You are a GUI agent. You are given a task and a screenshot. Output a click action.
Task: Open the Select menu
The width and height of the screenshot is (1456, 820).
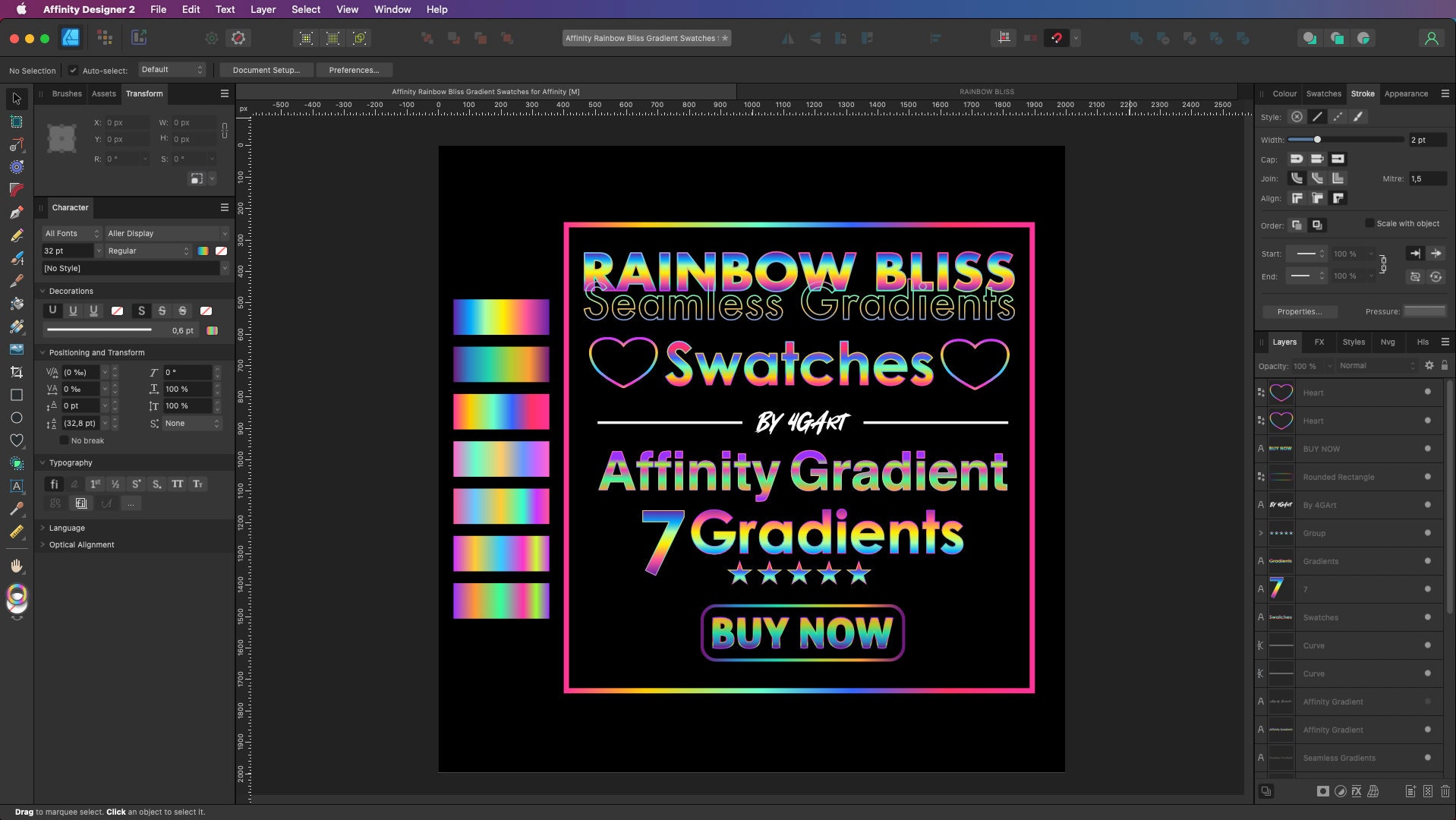pos(305,9)
